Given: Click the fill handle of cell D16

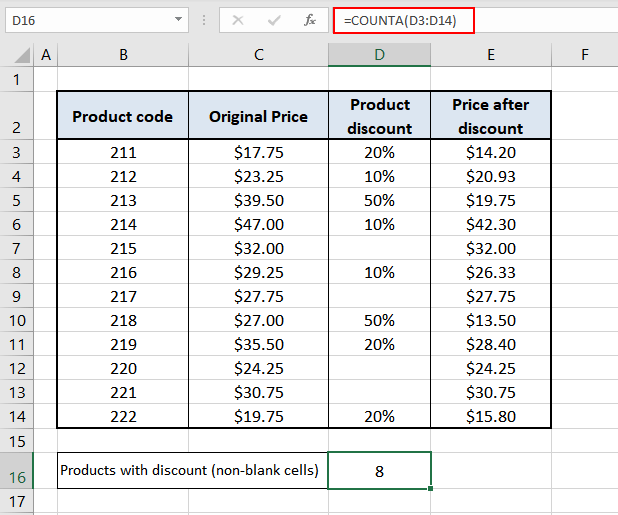Looking at the screenshot, I should tap(430, 489).
